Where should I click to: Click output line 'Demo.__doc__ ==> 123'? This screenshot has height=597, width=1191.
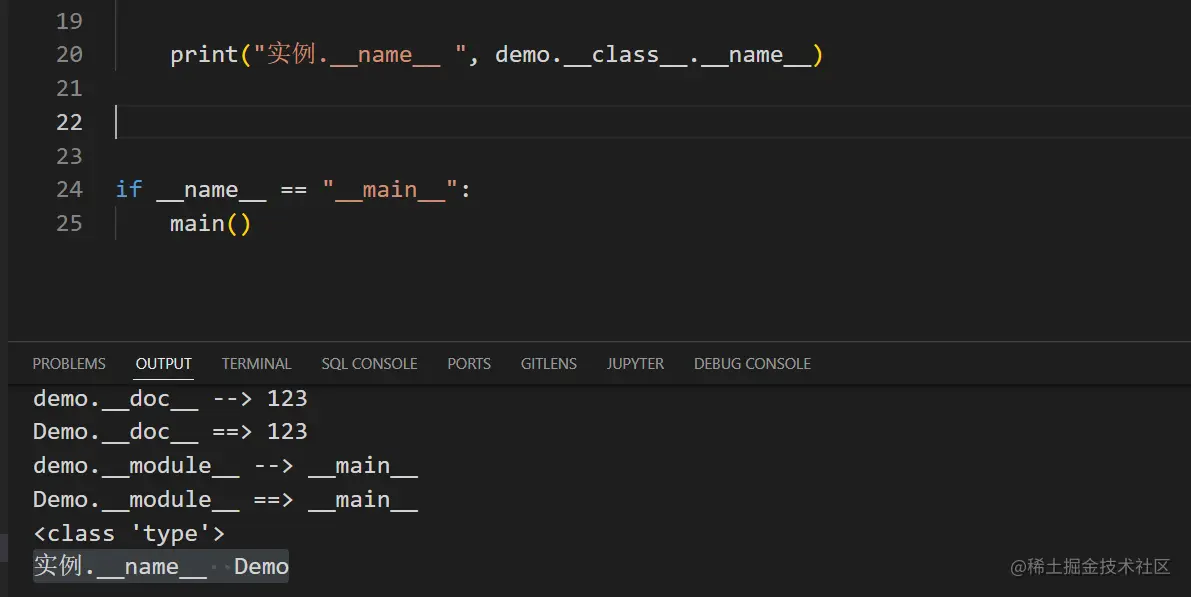click(170, 431)
